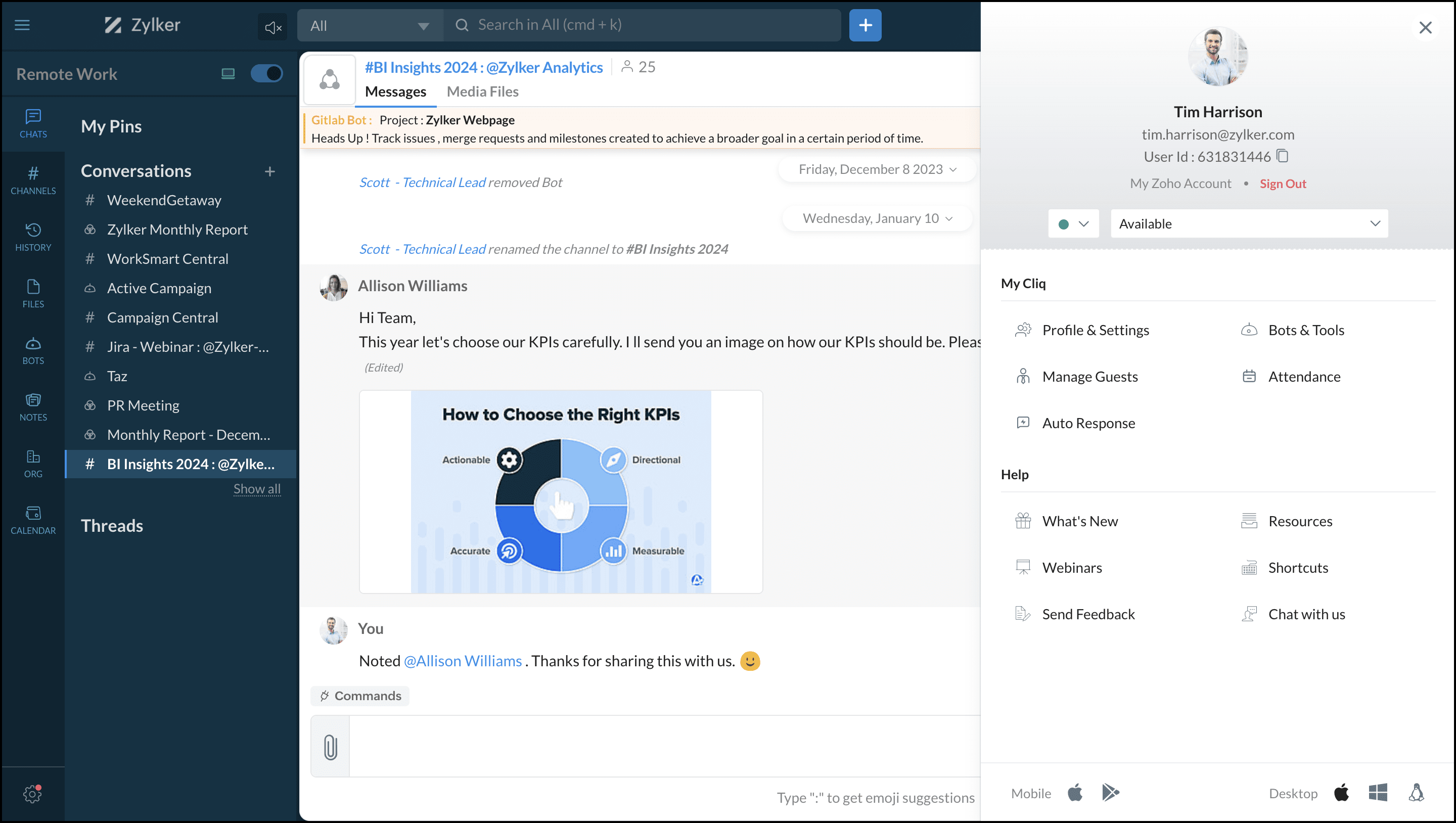Download Desktop app for Linux

(x=1416, y=793)
